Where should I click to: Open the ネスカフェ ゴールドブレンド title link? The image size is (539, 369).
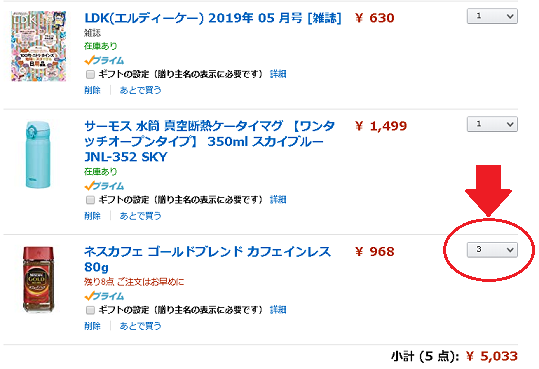point(207,259)
